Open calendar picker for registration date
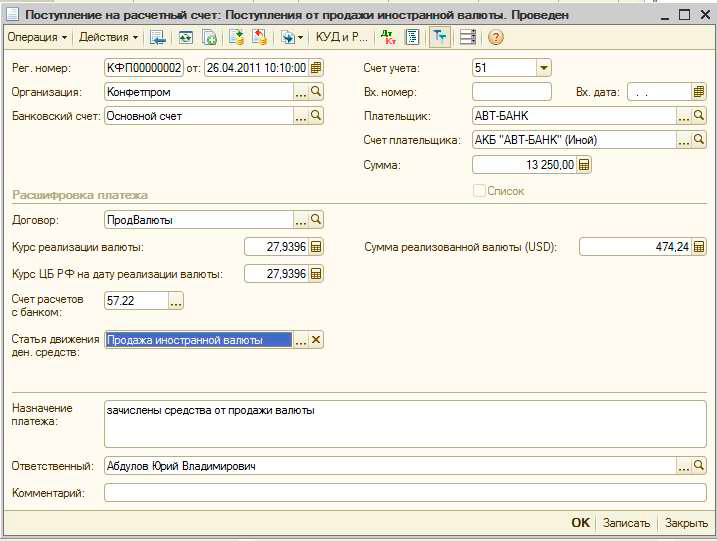 (x=316, y=68)
